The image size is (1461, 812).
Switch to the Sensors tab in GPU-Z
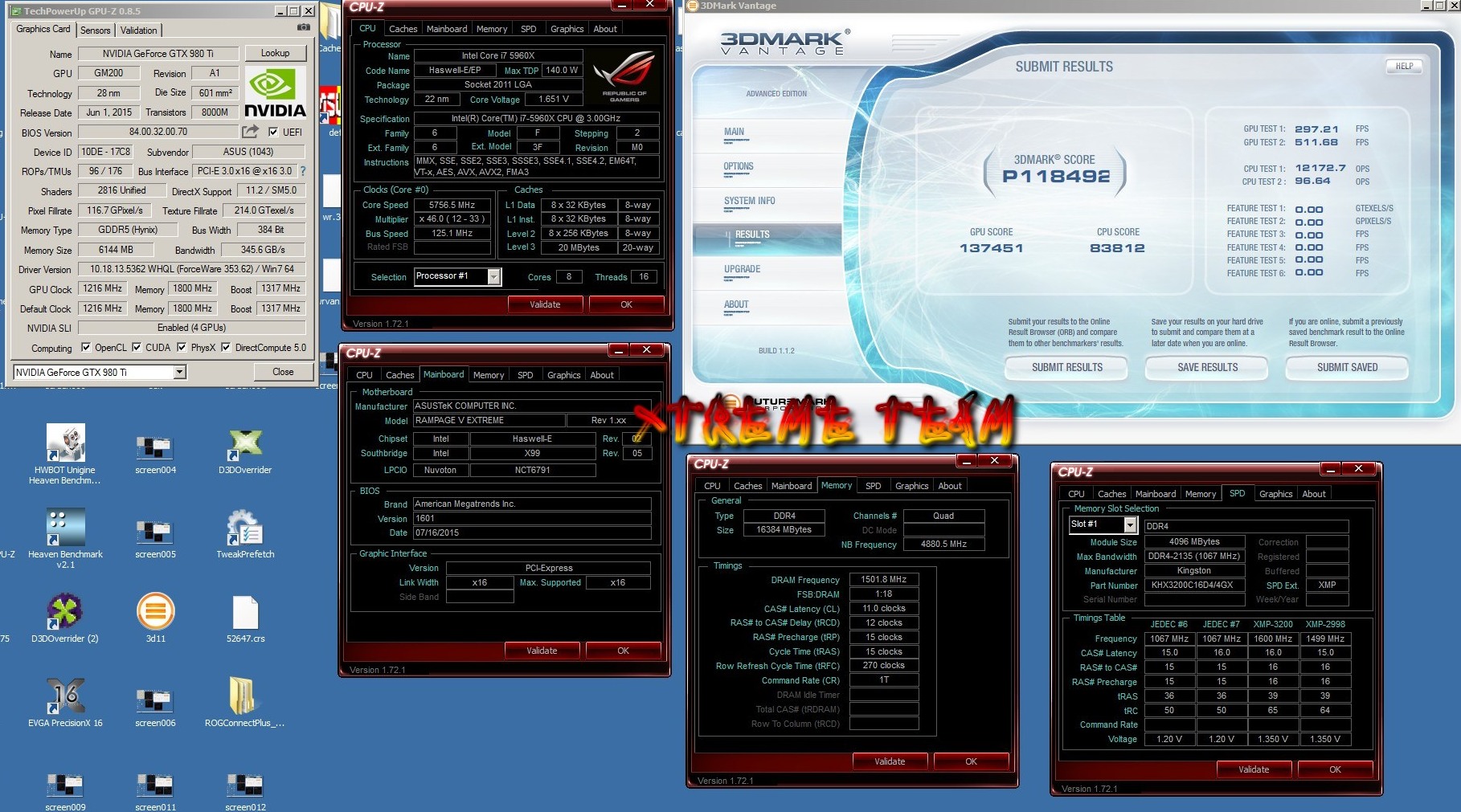coord(96,30)
